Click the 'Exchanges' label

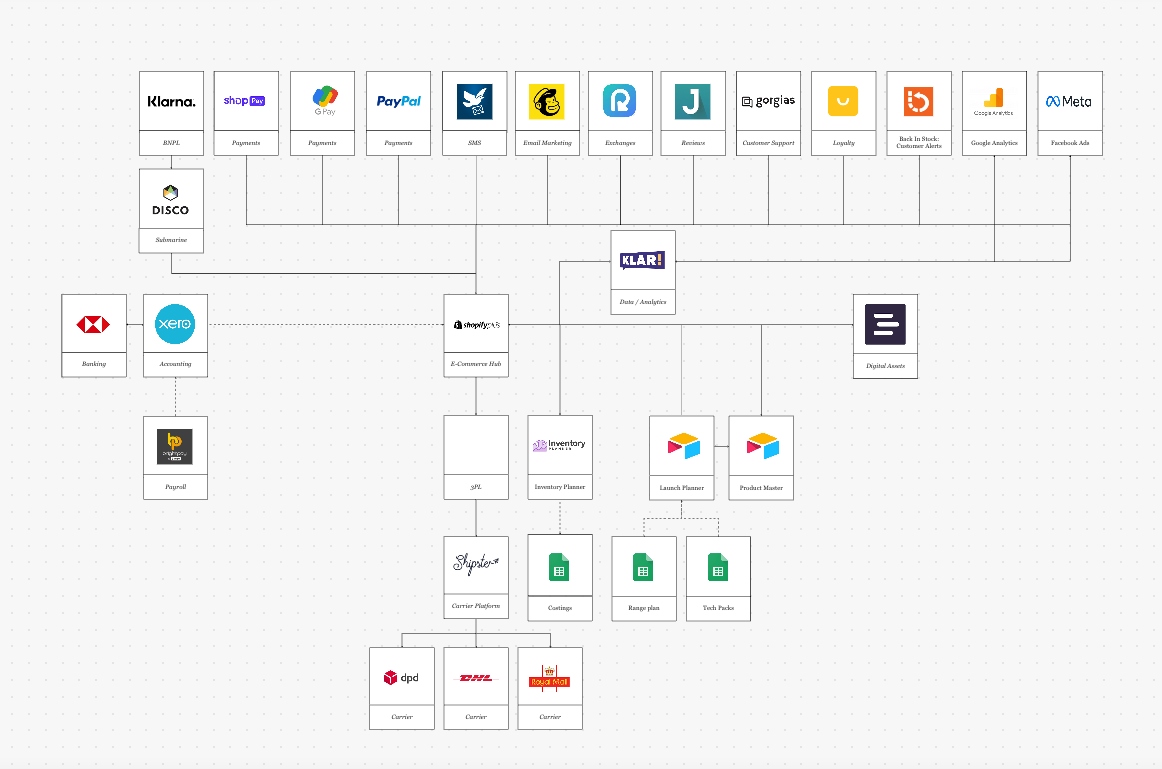pos(620,143)
